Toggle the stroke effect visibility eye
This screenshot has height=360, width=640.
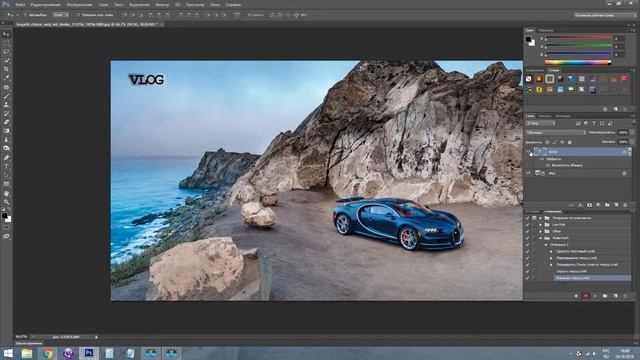point(547,166)
